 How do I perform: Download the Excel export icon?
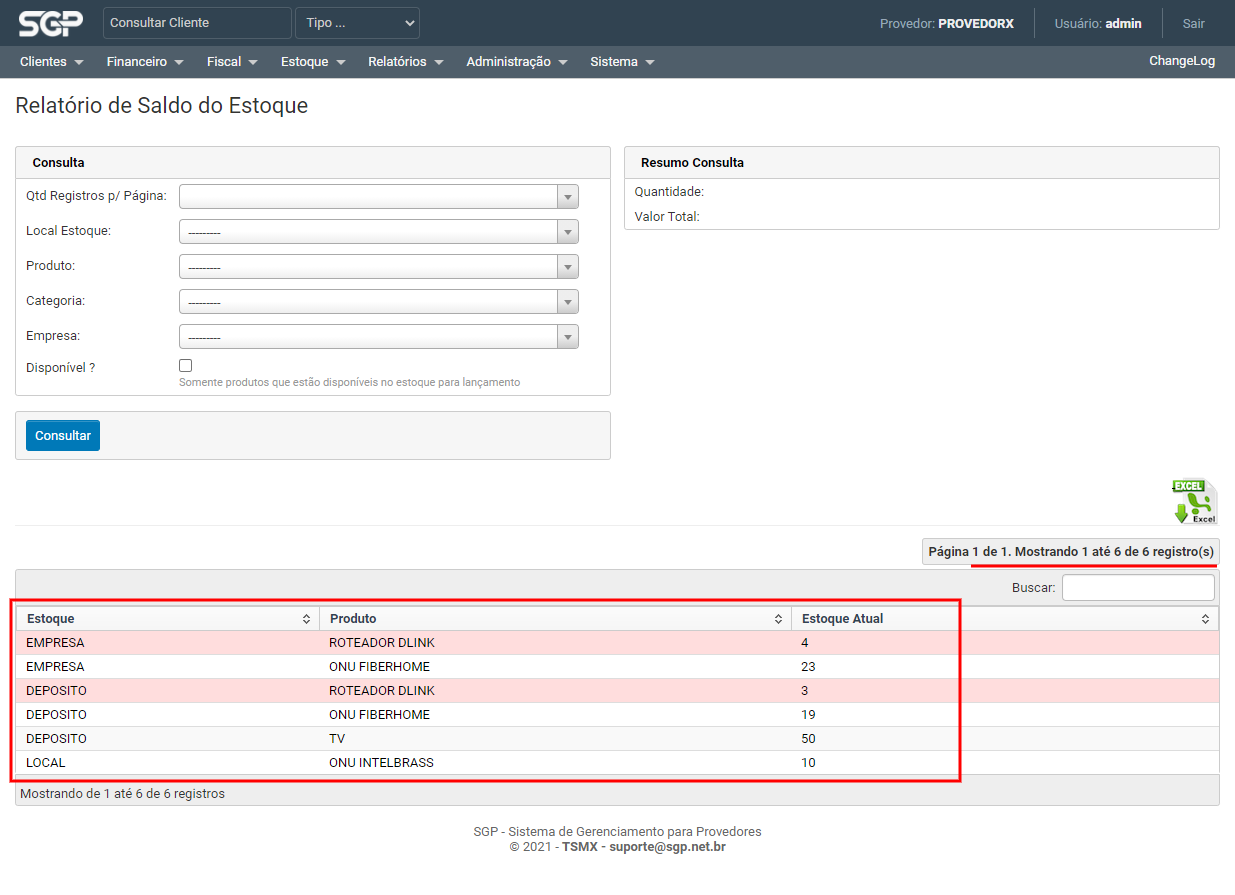[1195, 502]
